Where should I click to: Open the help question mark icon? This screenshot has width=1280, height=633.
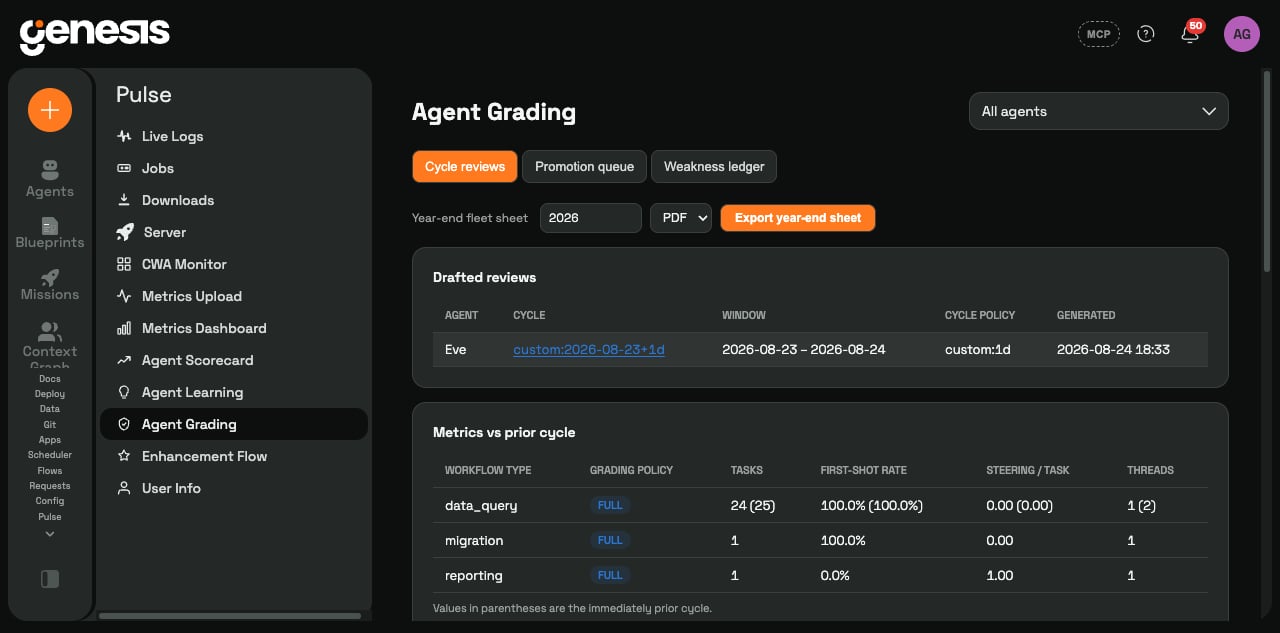tap(1146, 34)
